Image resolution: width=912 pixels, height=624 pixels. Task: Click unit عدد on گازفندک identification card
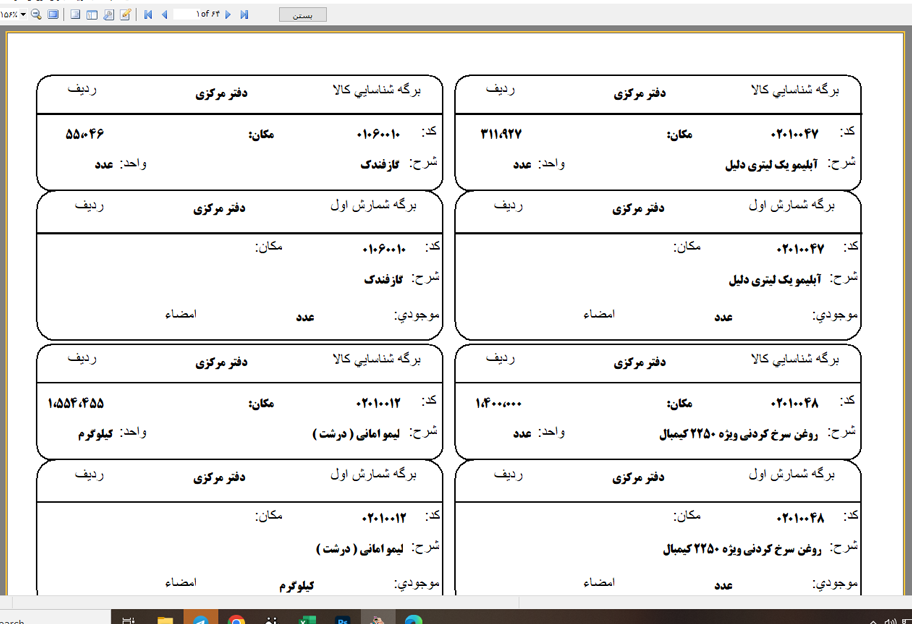[x=104, y=165]
